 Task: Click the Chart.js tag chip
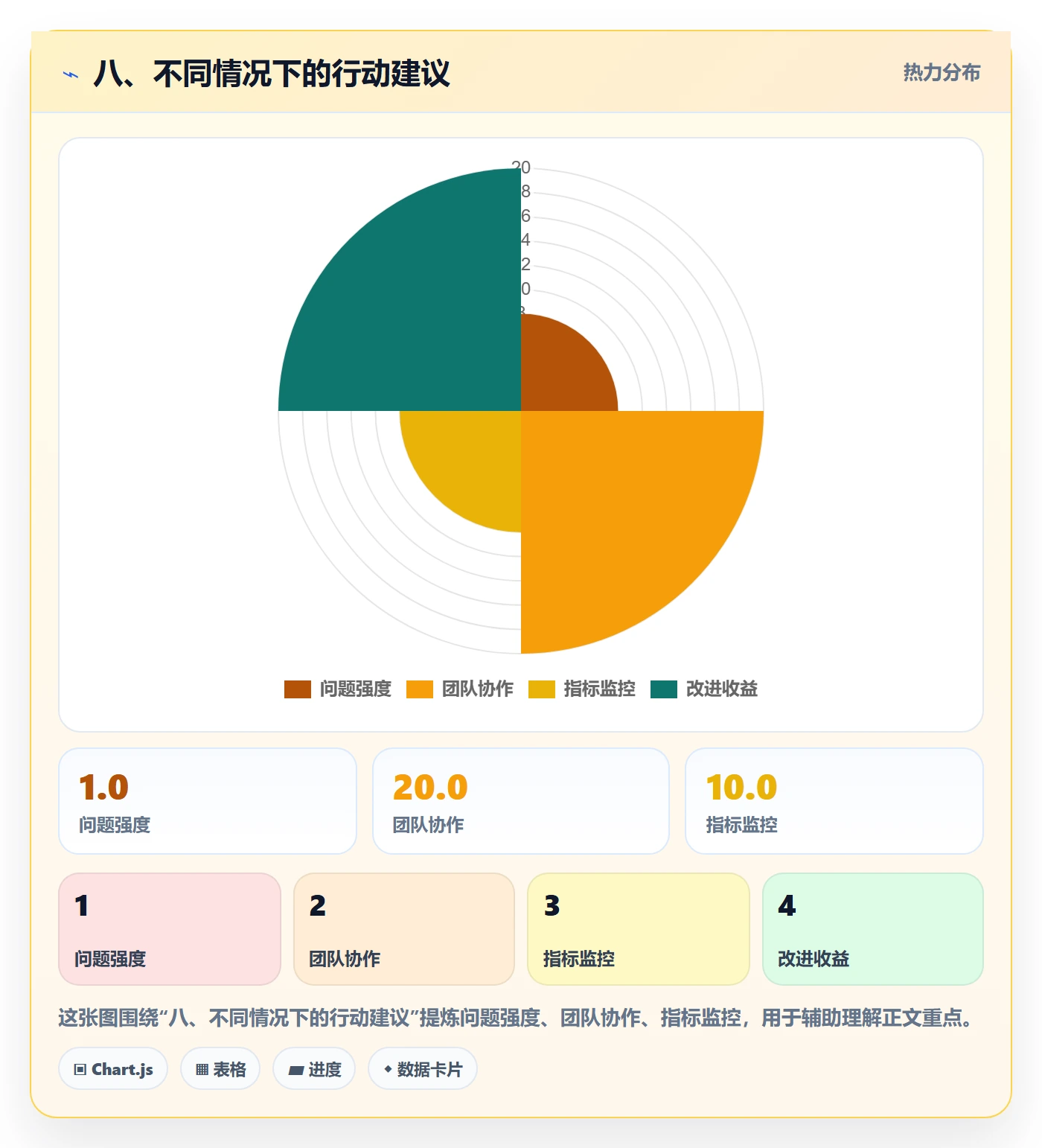[113, 1069]
